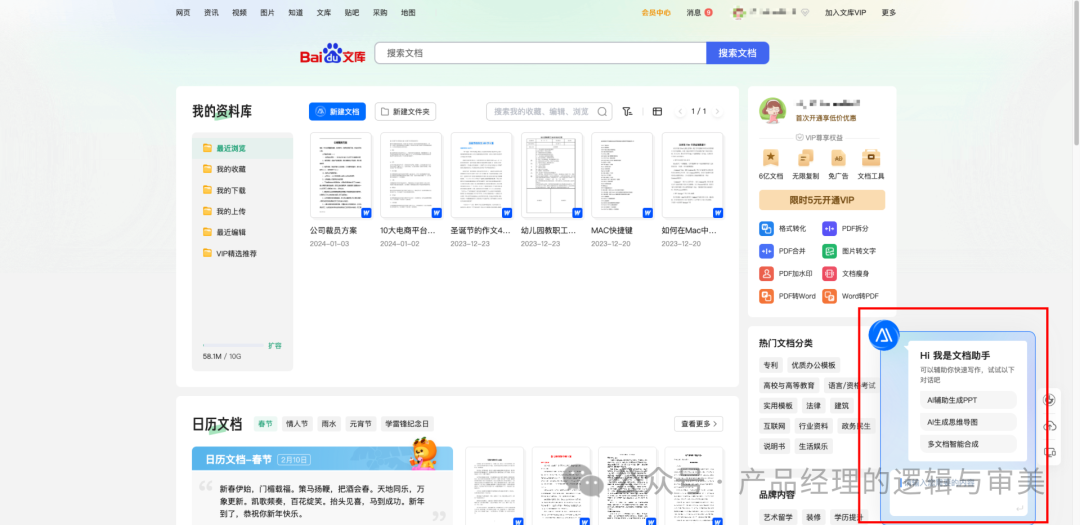
Task: Open the 文档瘦身 tool
Action: (845, 274)
